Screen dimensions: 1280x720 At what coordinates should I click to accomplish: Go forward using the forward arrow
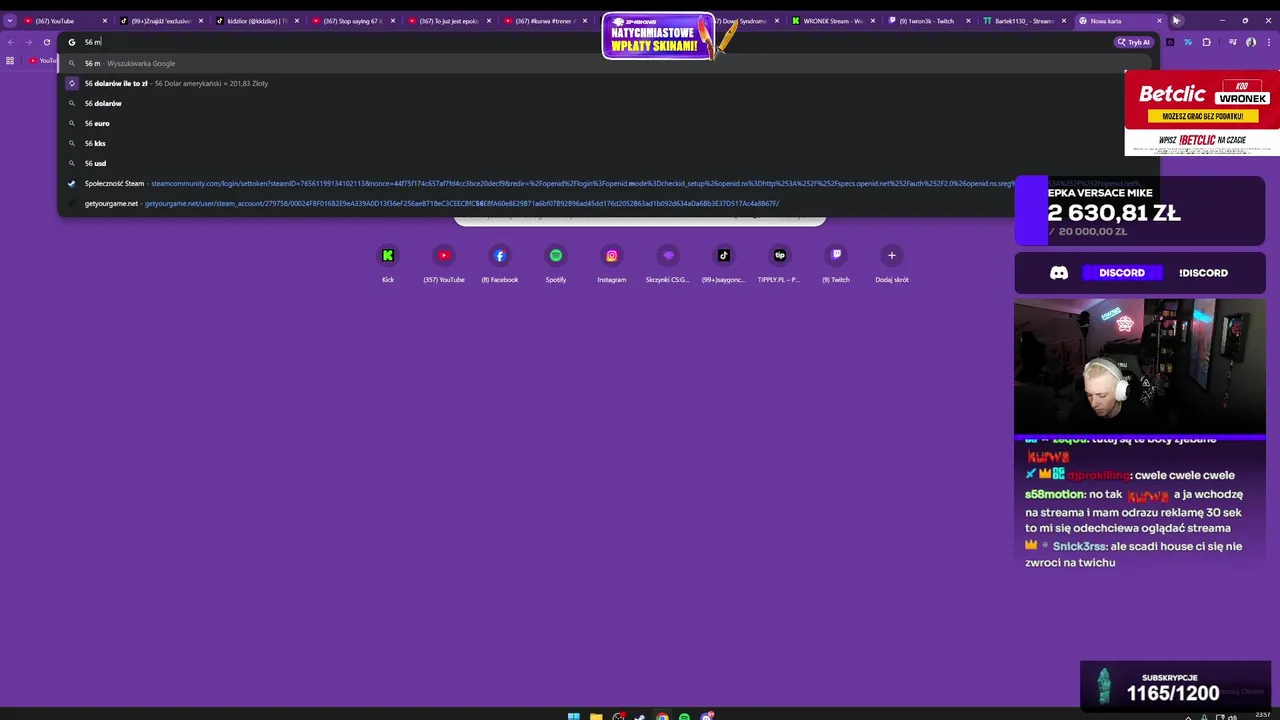pos(28,42)
